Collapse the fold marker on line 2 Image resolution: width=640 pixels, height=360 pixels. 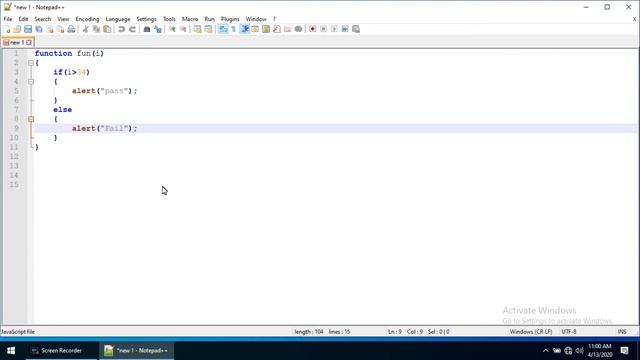pyautogui.click(x=31, y=63)
